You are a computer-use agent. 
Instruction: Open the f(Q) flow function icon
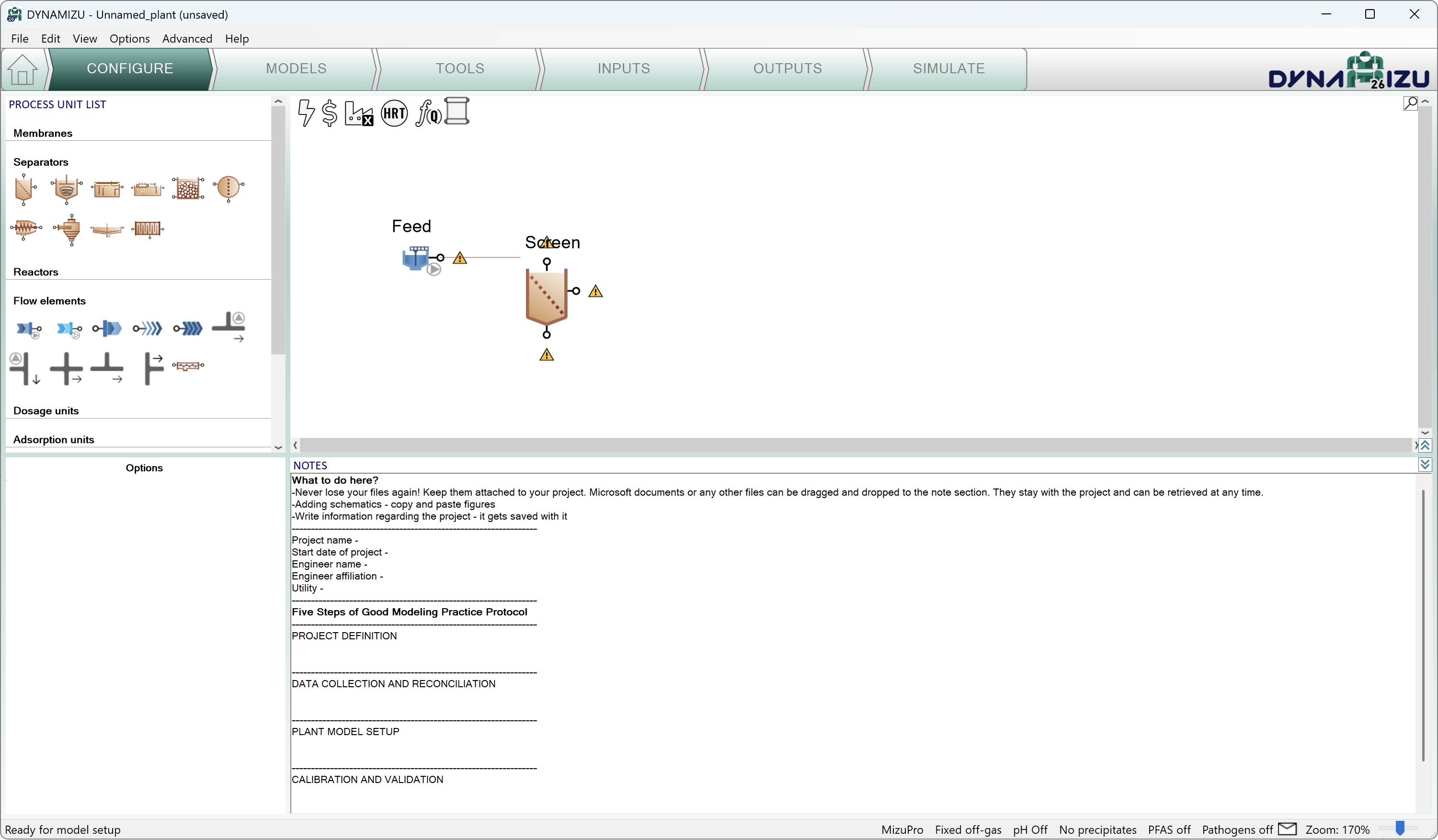pyautogui.click(x=428, y=113)
